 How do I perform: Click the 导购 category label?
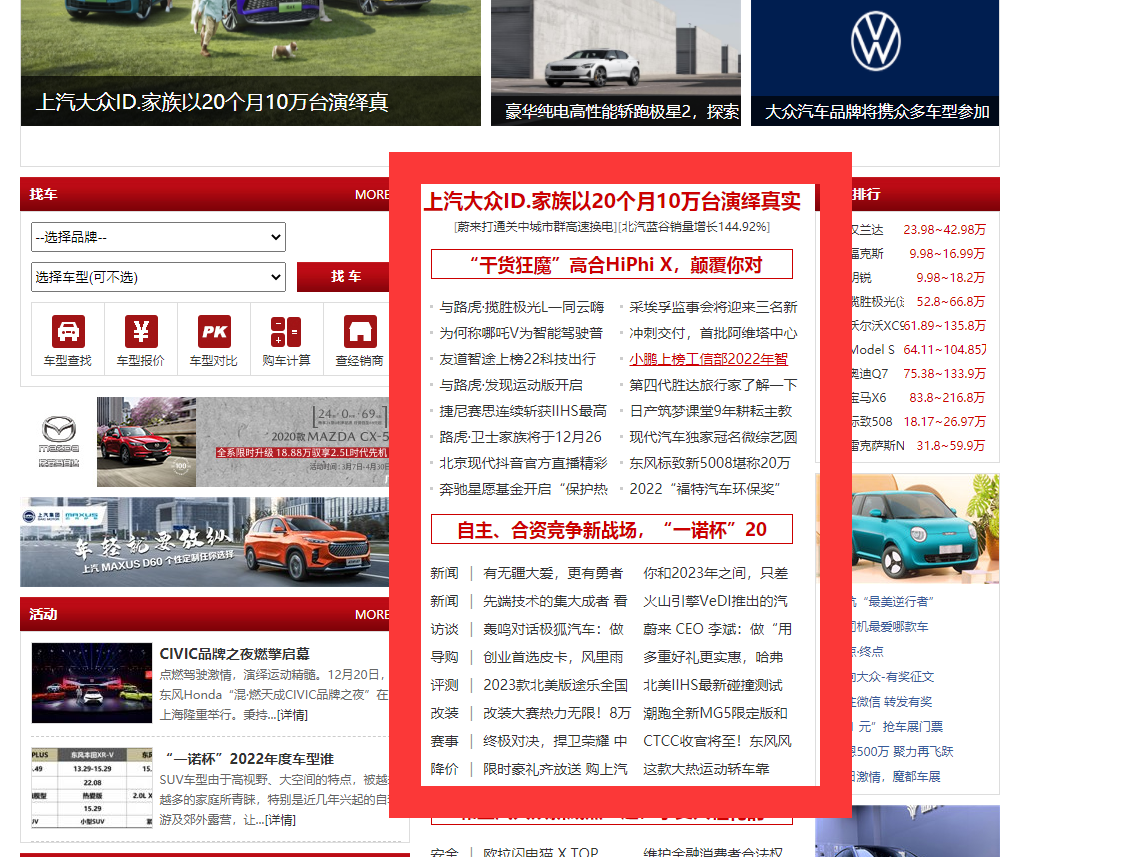click(x=444, y=657)
